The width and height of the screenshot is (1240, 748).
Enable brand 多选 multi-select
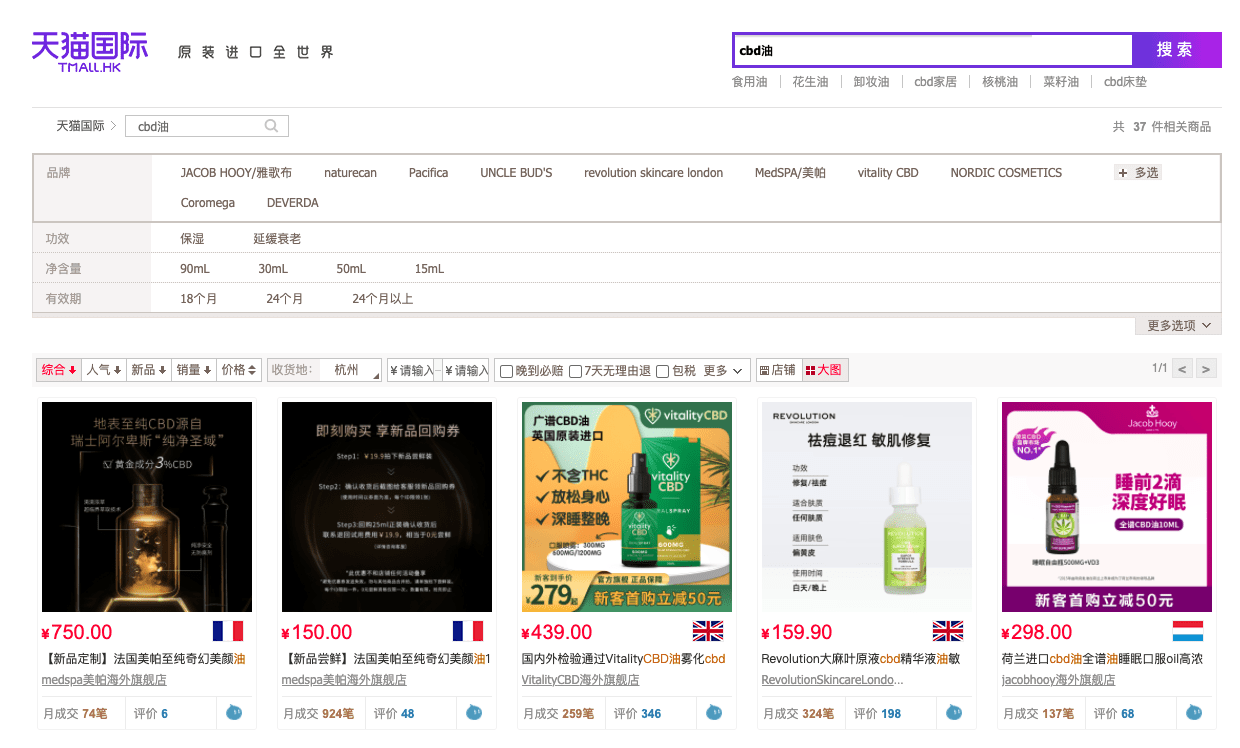coord(1138,173)
